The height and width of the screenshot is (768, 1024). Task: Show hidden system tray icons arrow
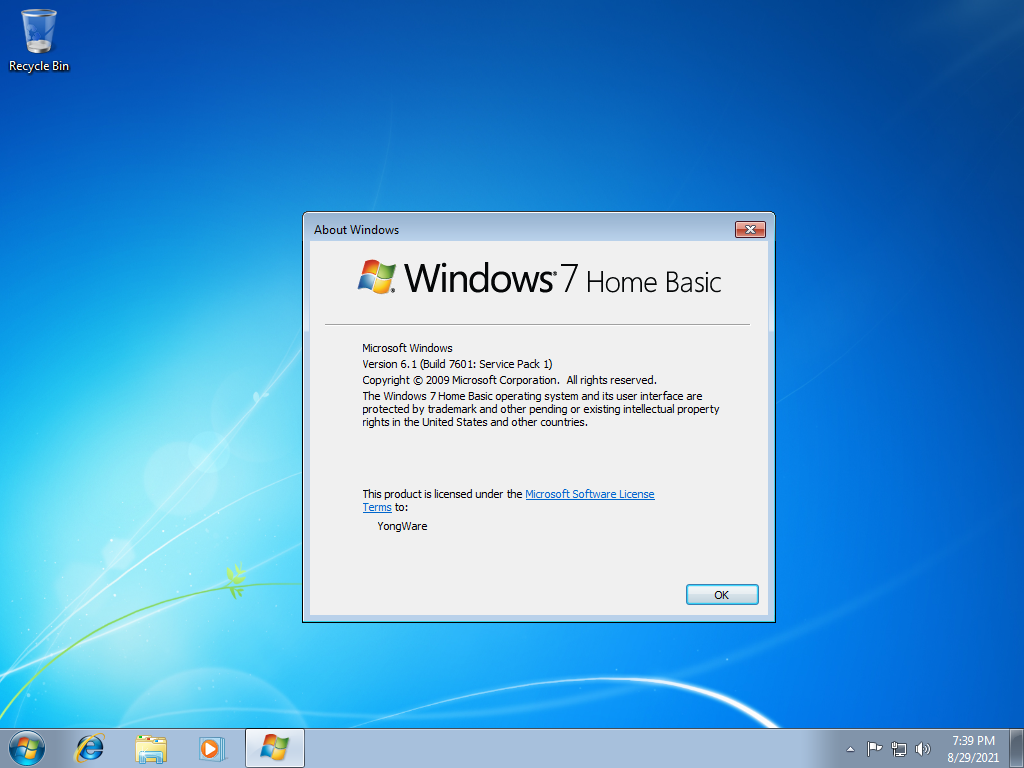[x=850, y=749]
